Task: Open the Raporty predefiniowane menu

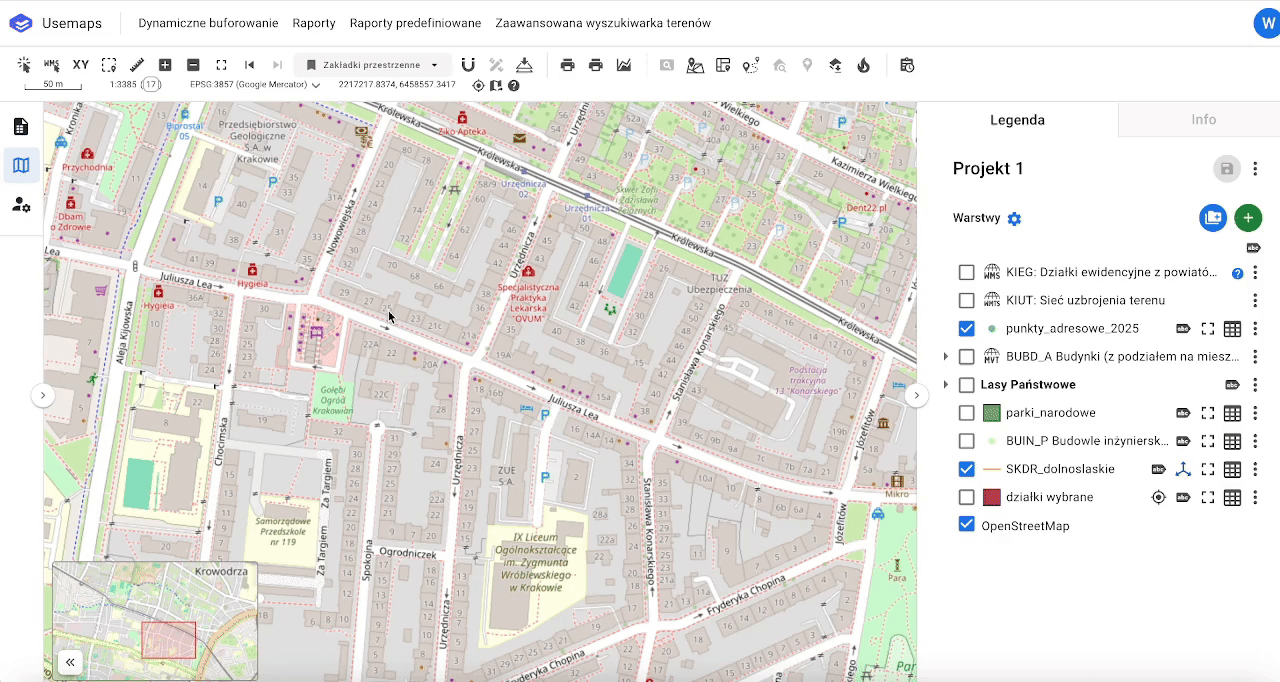Action: click(415, 23)
